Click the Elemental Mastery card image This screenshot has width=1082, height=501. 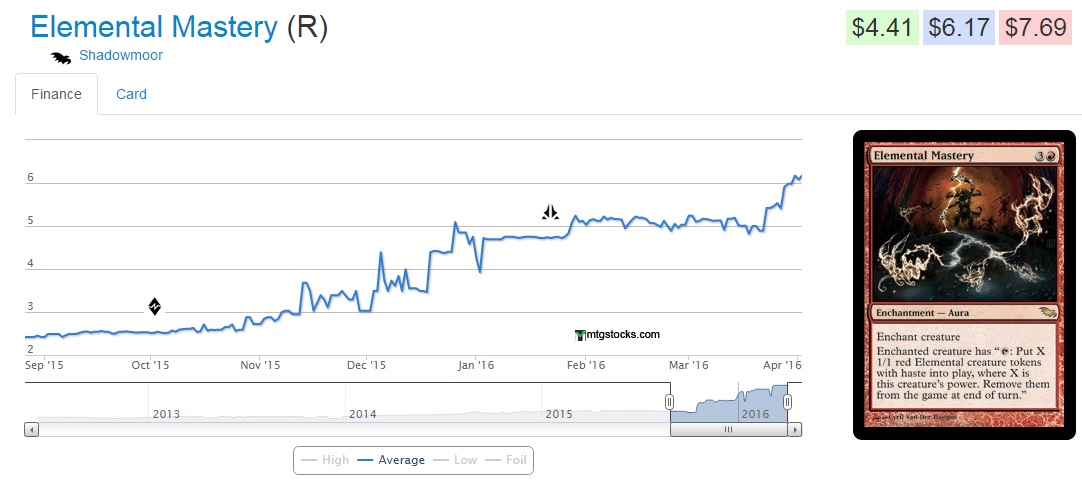[963, 285]
